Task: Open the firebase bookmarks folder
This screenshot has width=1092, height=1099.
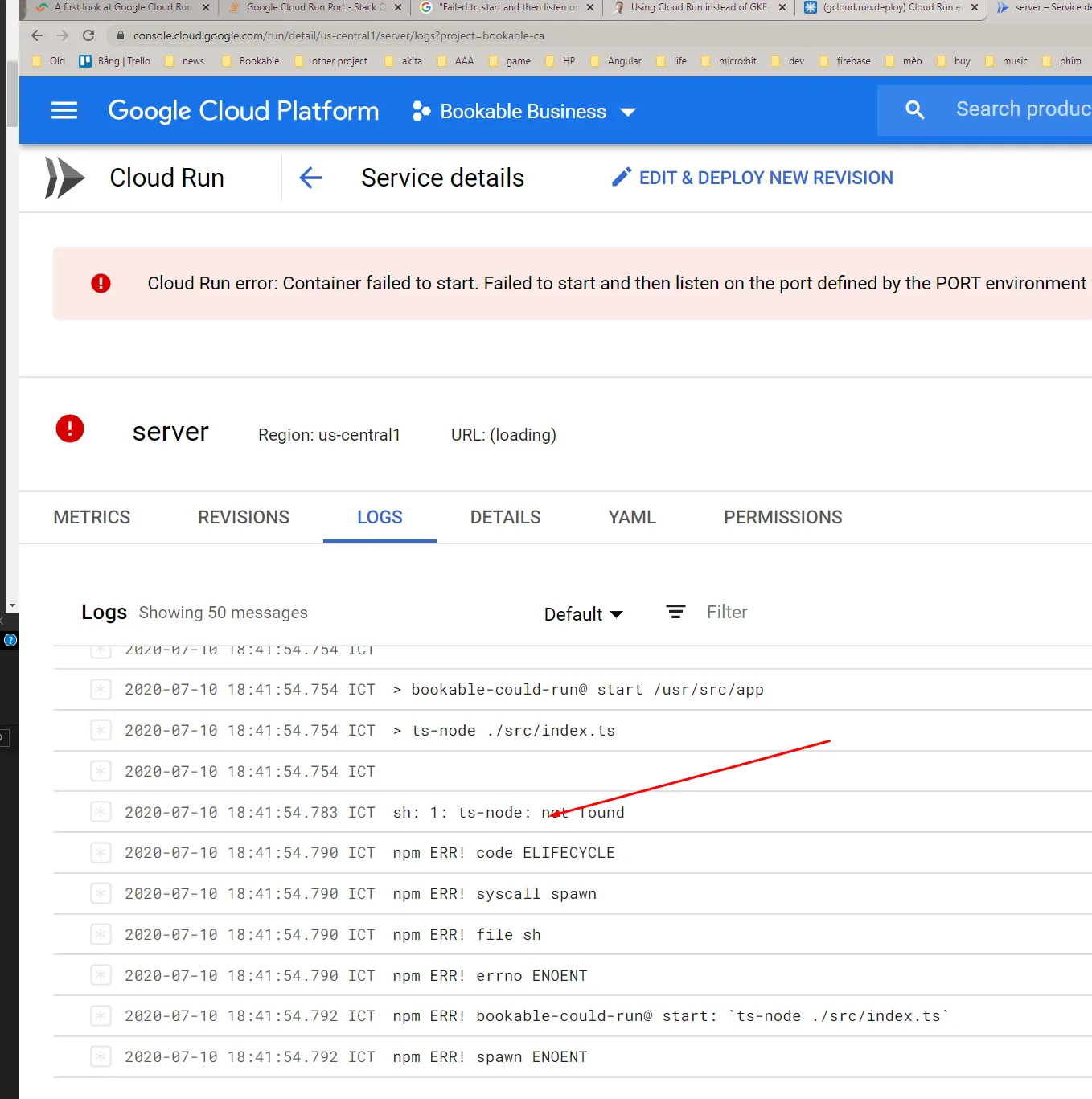Action: [844, 61]
